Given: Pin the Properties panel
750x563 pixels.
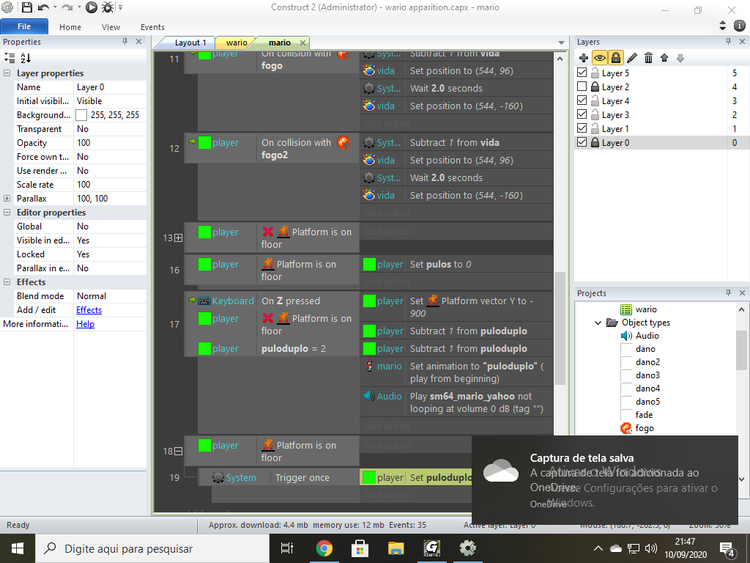Looking at the screenshot, I should tap(125, 42).
